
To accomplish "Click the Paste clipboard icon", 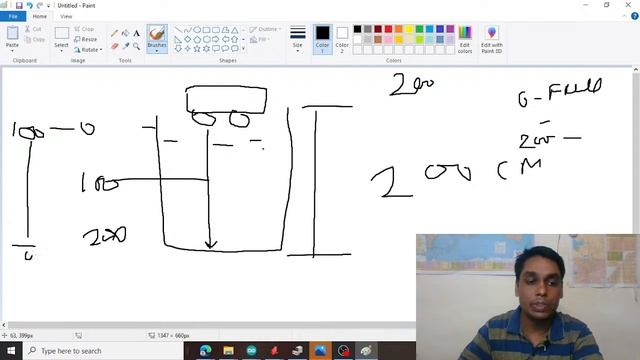I will click(x=13, y=33).
